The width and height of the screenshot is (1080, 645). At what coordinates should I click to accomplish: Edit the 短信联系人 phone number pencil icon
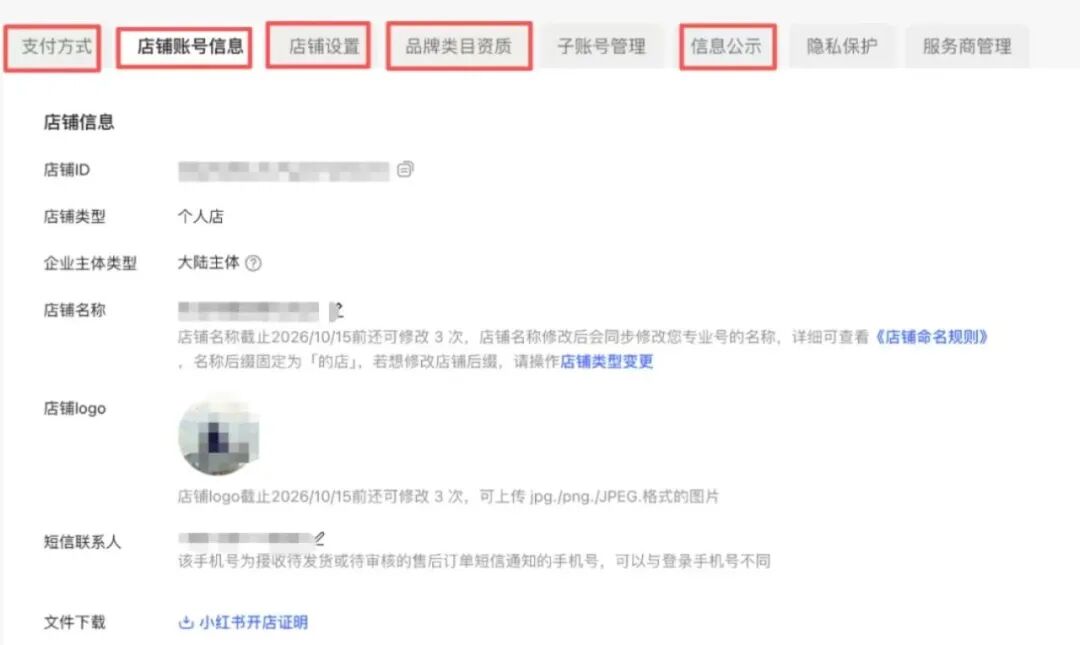[x=319, y=538]
